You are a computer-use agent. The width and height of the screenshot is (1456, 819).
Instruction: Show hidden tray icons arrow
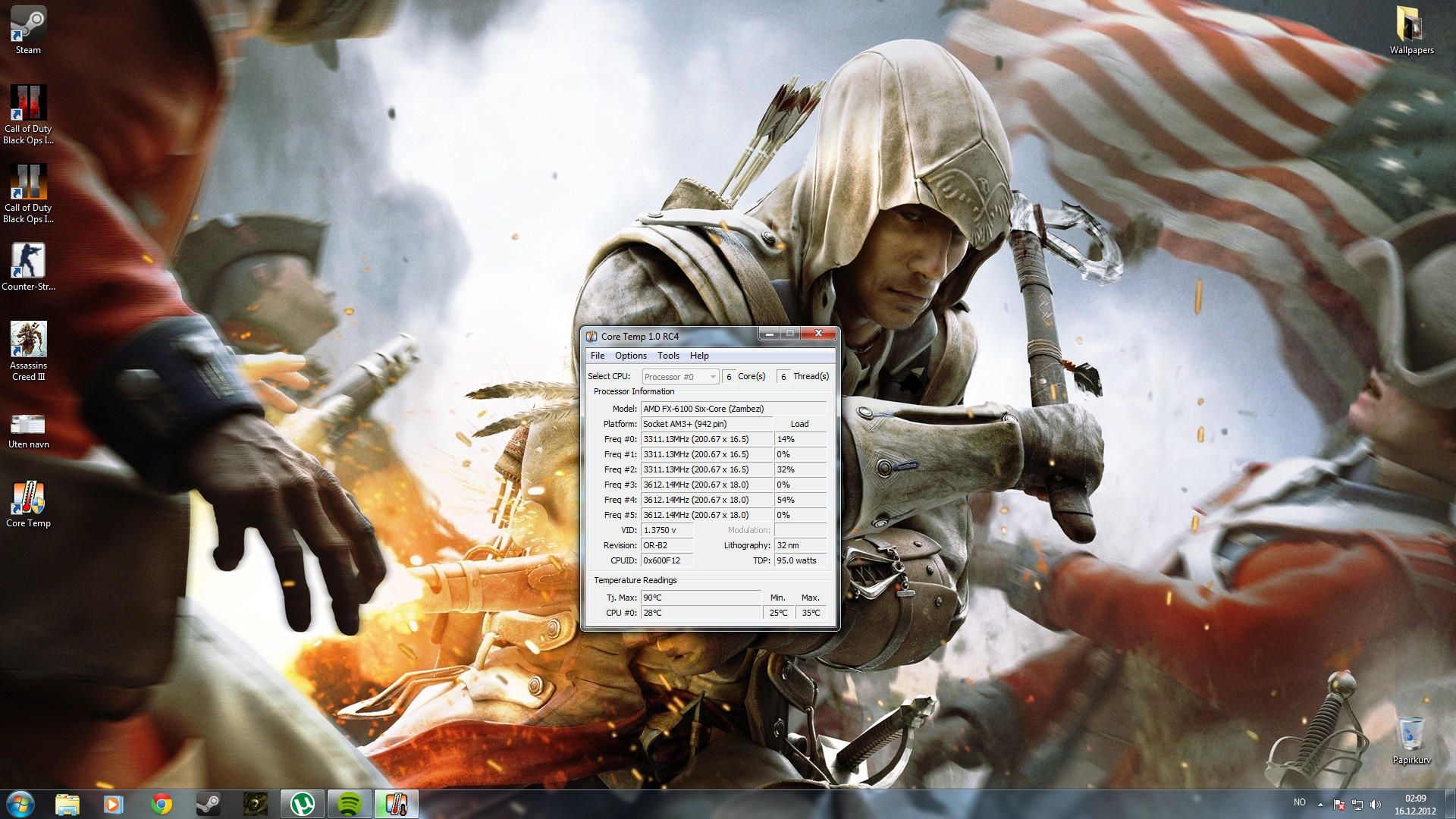1320,805
